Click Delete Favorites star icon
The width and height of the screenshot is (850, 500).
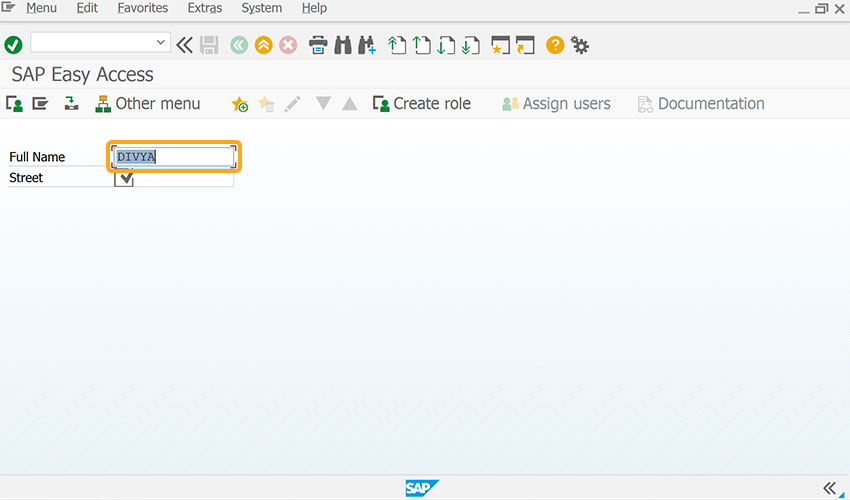point(266,104)
